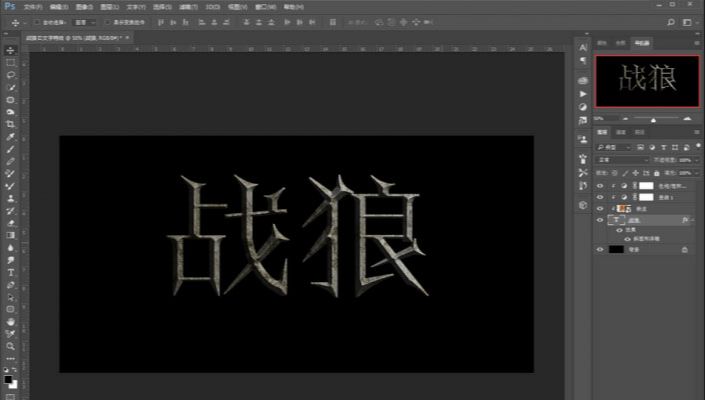Hide the top Hue/Saturation adjustment layer
The image size is (705, 400).
(x=600, y=186)
